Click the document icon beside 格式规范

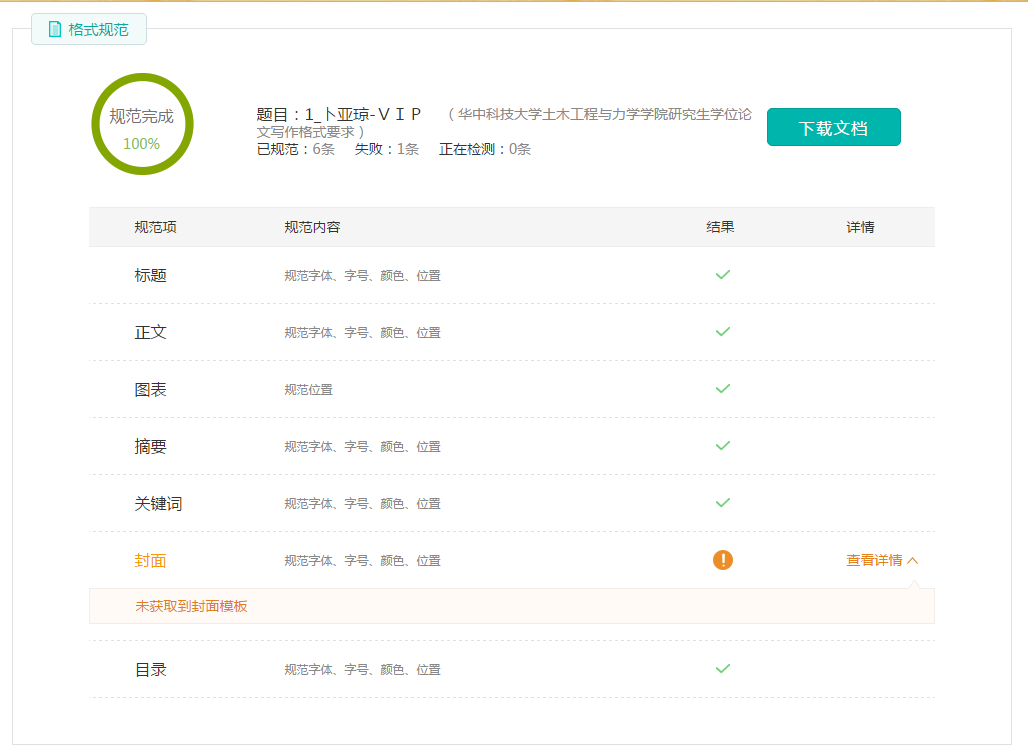pyautogui.click(x=55, y=29)
